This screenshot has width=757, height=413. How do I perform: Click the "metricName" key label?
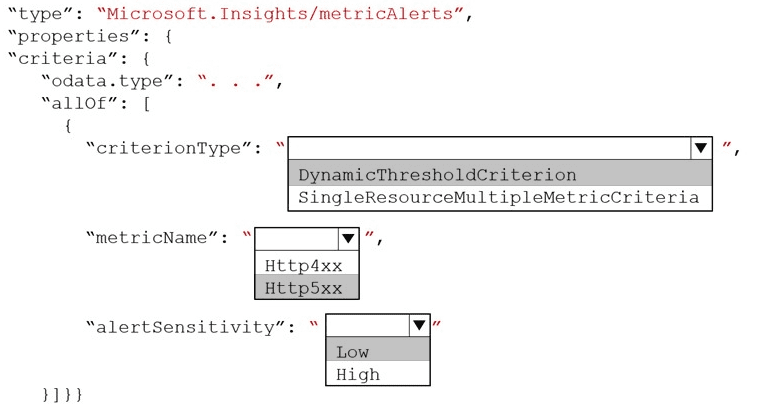pos(153,237)
